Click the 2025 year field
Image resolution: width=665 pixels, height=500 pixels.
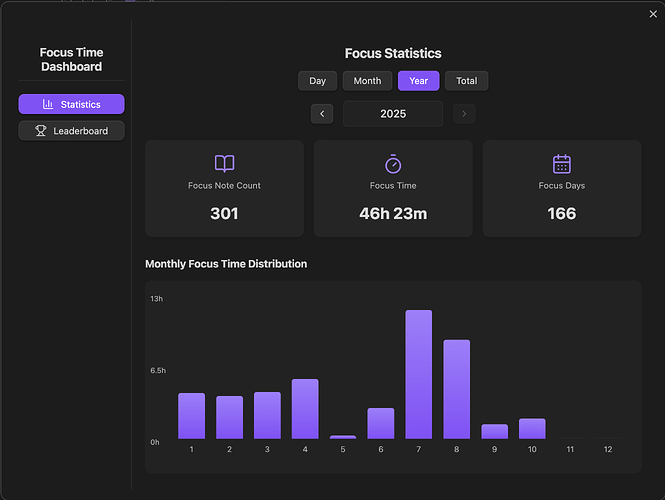pyautogui.click(x=393, y=114)
